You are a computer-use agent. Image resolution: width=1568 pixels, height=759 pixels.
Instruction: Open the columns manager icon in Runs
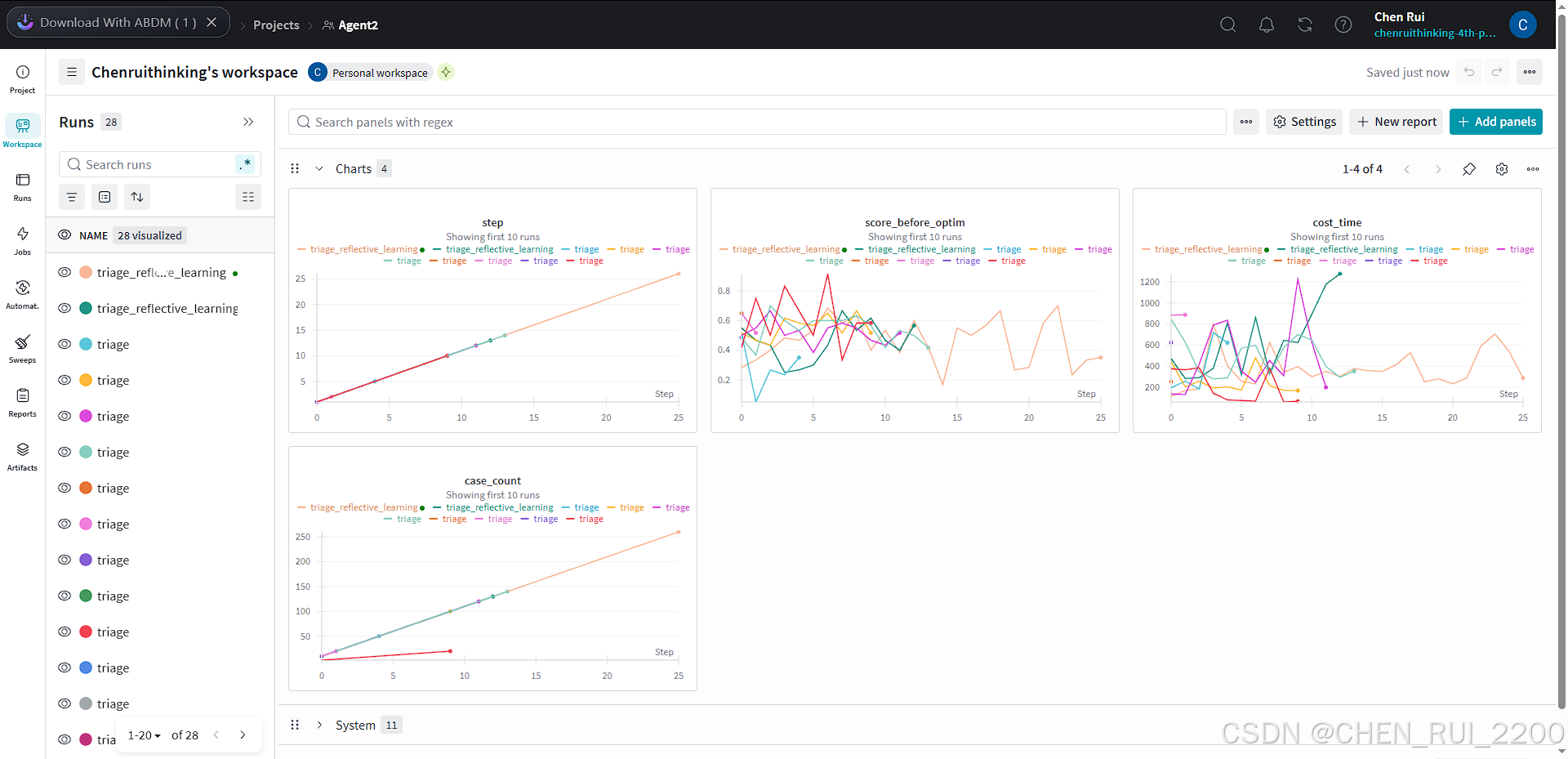coord(248,197)
